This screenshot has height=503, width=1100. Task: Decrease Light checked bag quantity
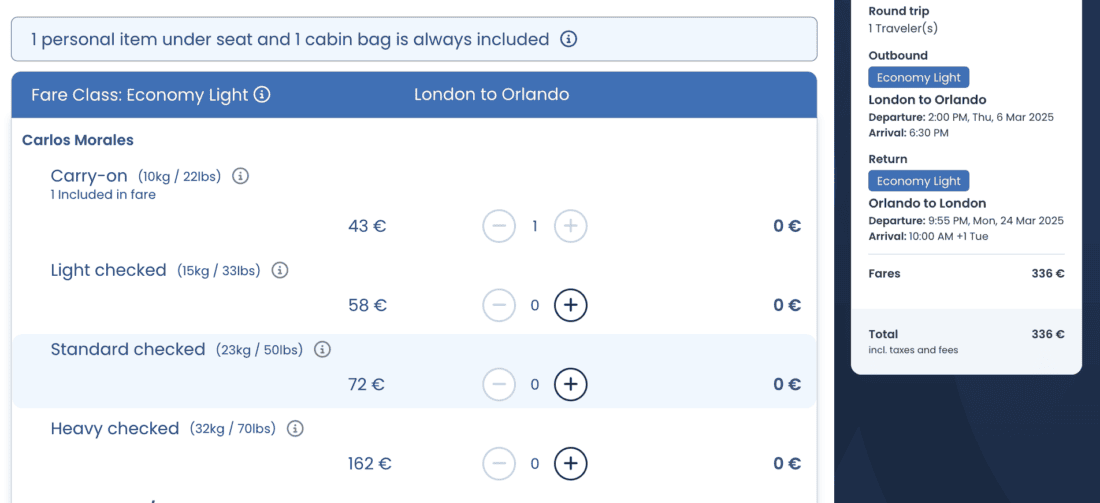[x=499, y=305]
